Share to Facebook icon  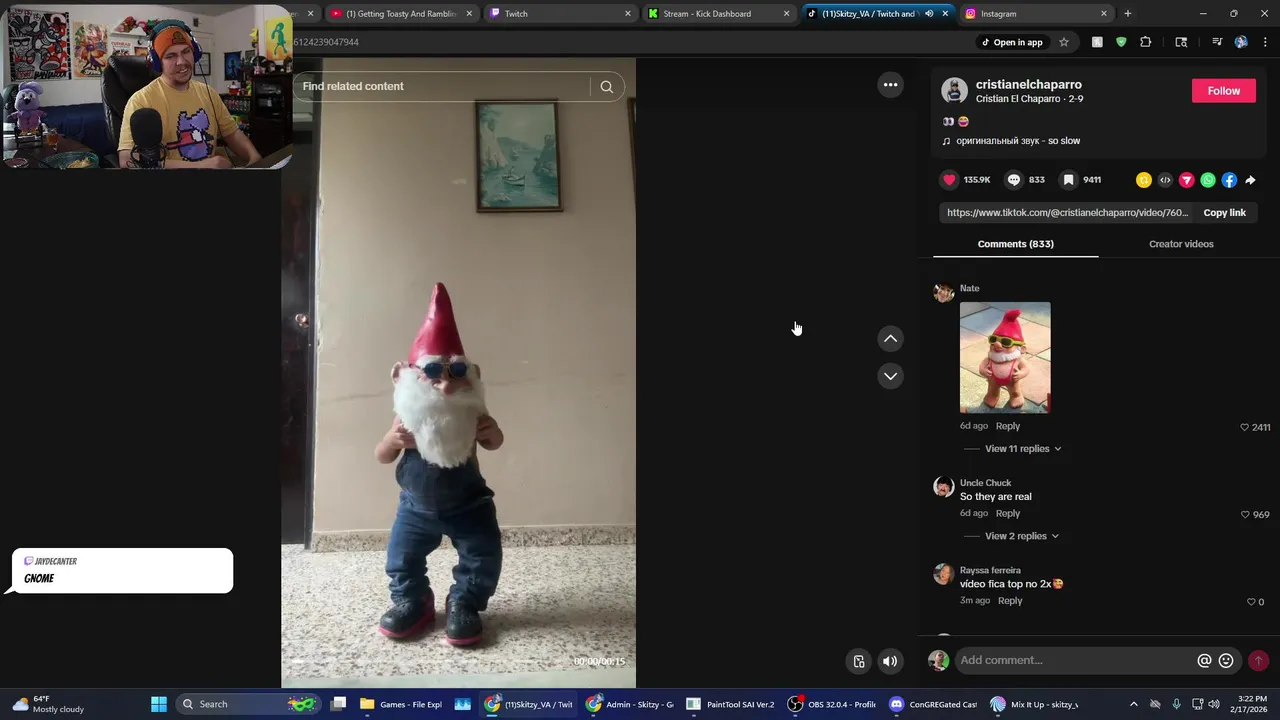click(x=1229, y=180)
